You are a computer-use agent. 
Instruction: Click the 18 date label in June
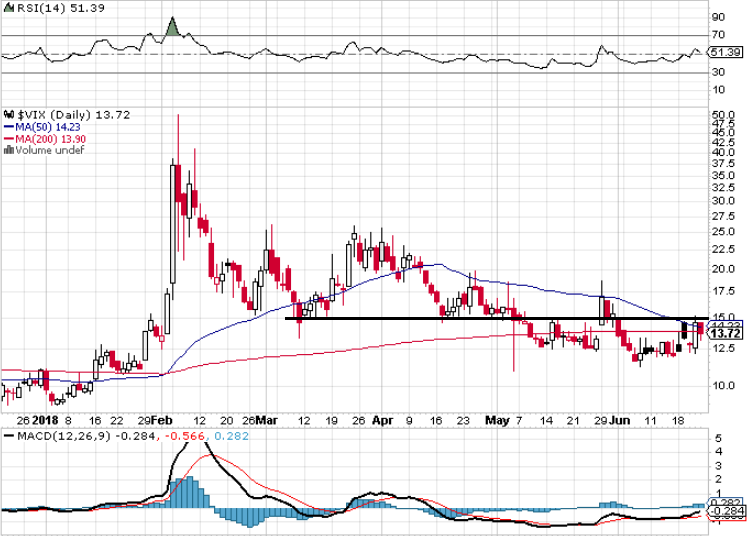tap(678, 420)
